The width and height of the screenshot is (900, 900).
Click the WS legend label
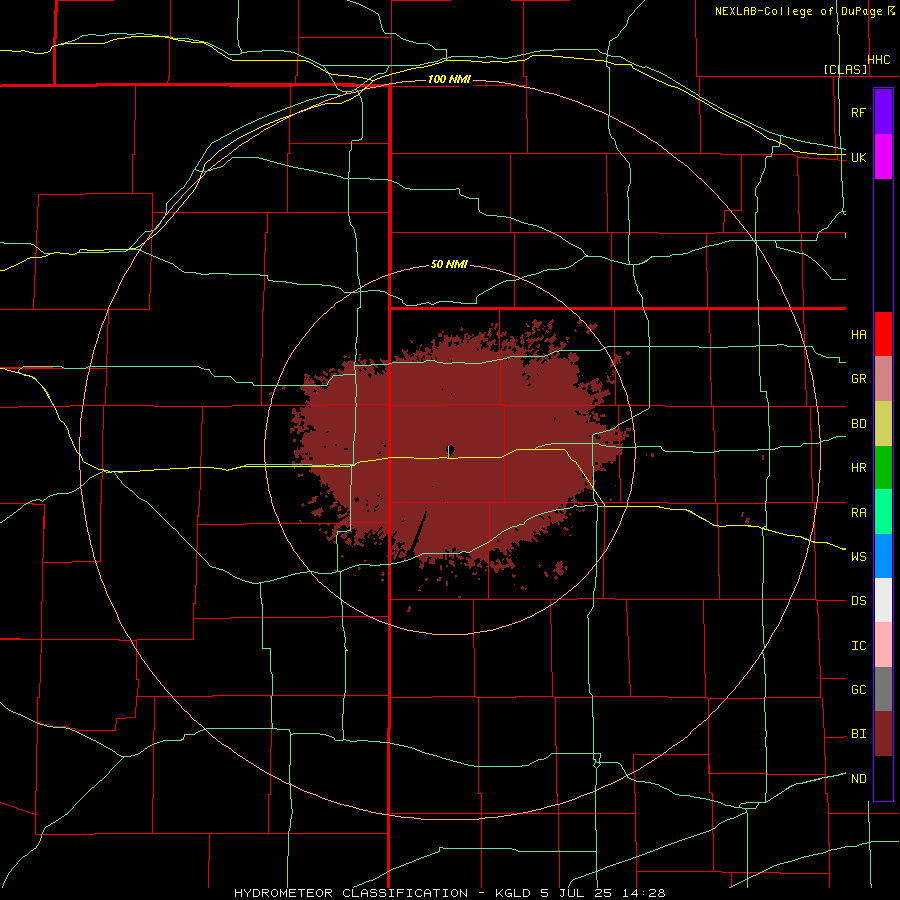coord(858,557)
